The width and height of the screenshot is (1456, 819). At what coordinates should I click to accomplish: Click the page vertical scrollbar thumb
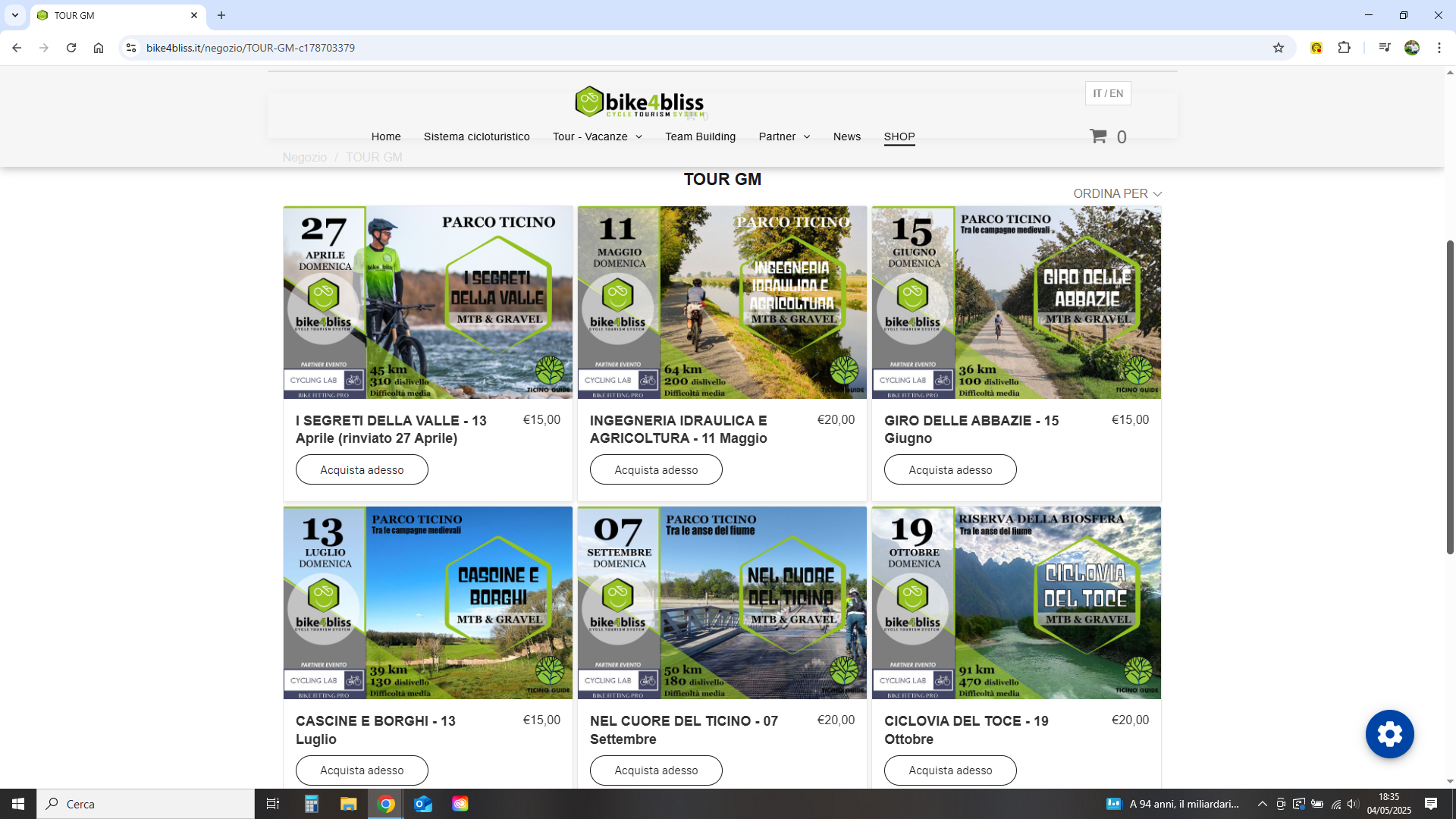[x=1450, y=397]
